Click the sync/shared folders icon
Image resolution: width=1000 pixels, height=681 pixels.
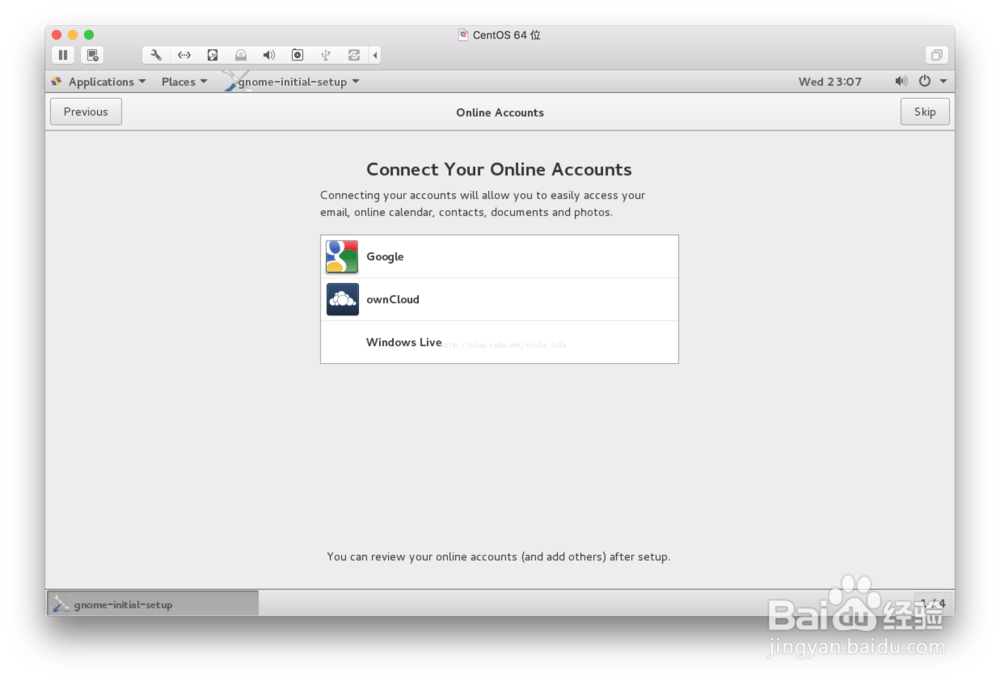(x=354, y=55)
